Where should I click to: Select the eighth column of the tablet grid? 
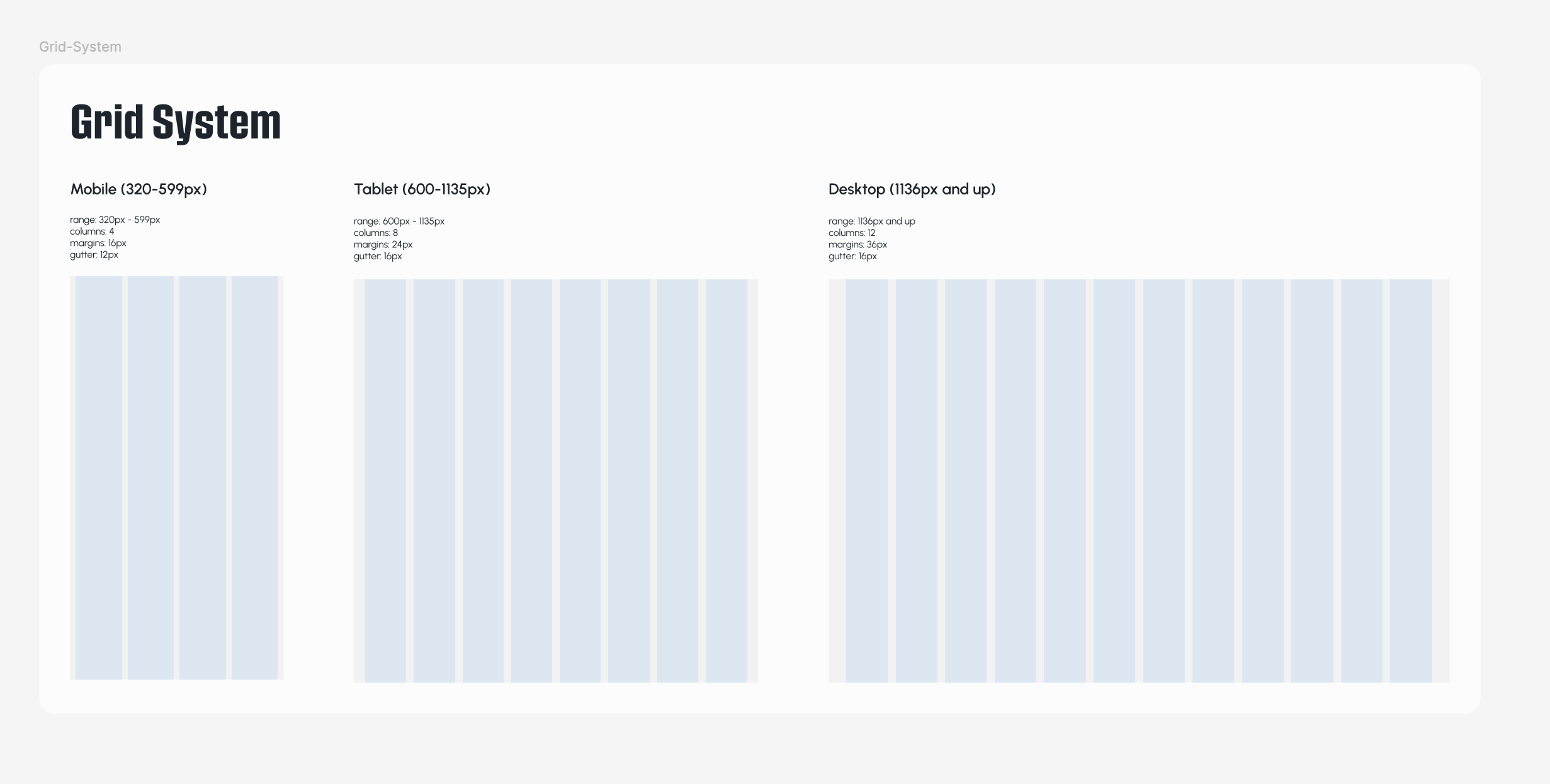click(726, 481)
